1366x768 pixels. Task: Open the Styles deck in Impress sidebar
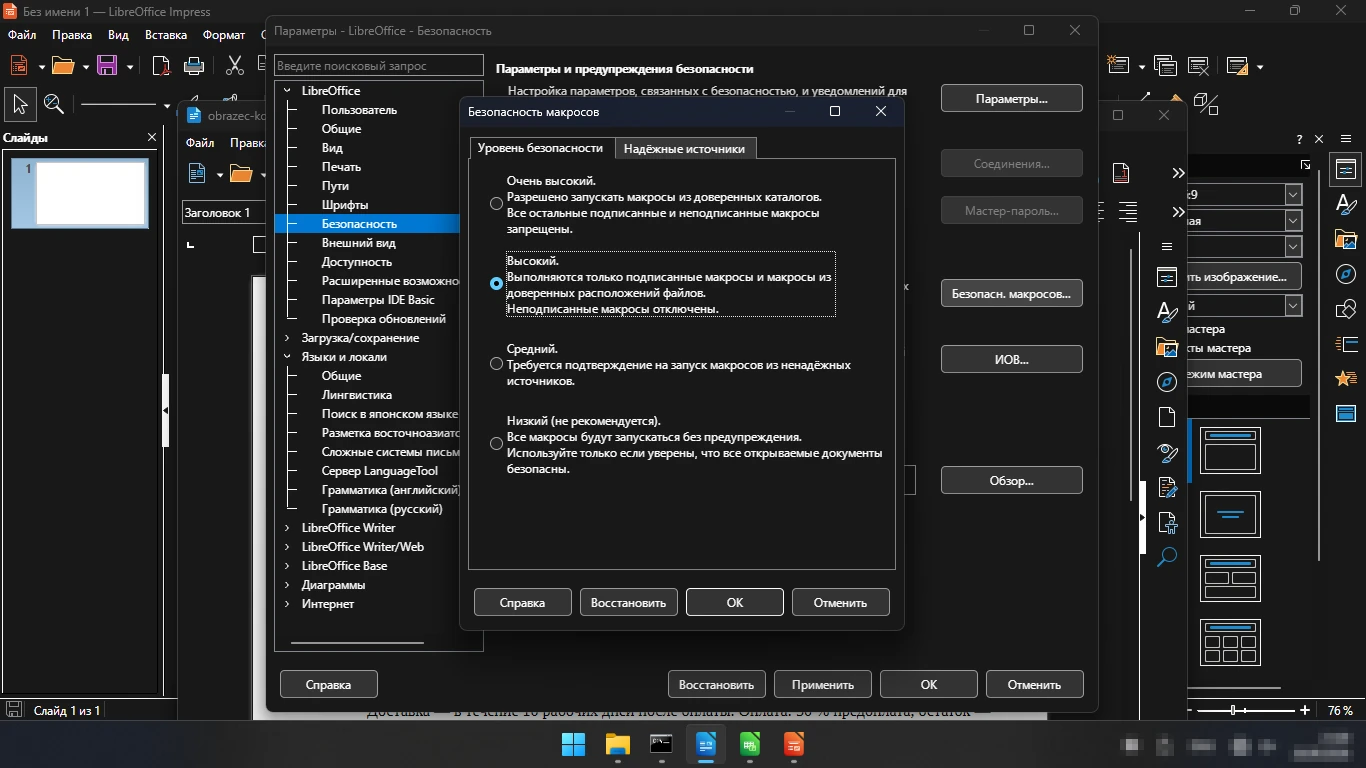[x=1346, y=205]
